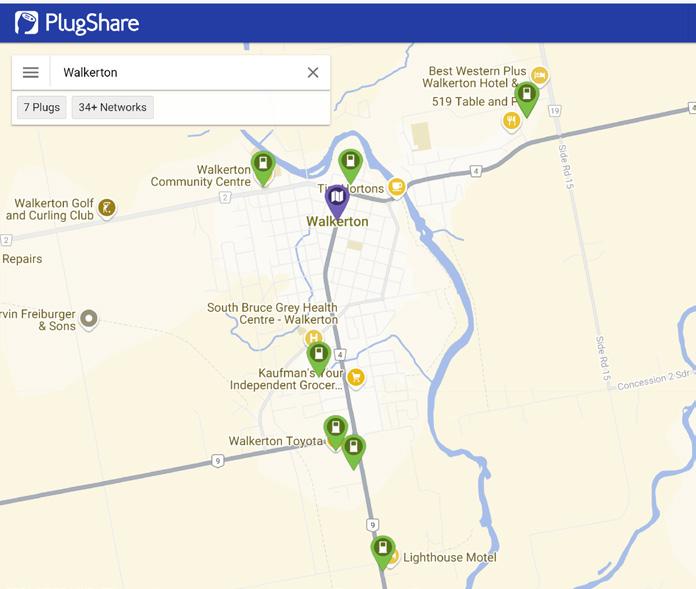The width and height of the screenshot is (696, 589).
Task: Click the PlugShare logo
Action: tap(77, 23)
